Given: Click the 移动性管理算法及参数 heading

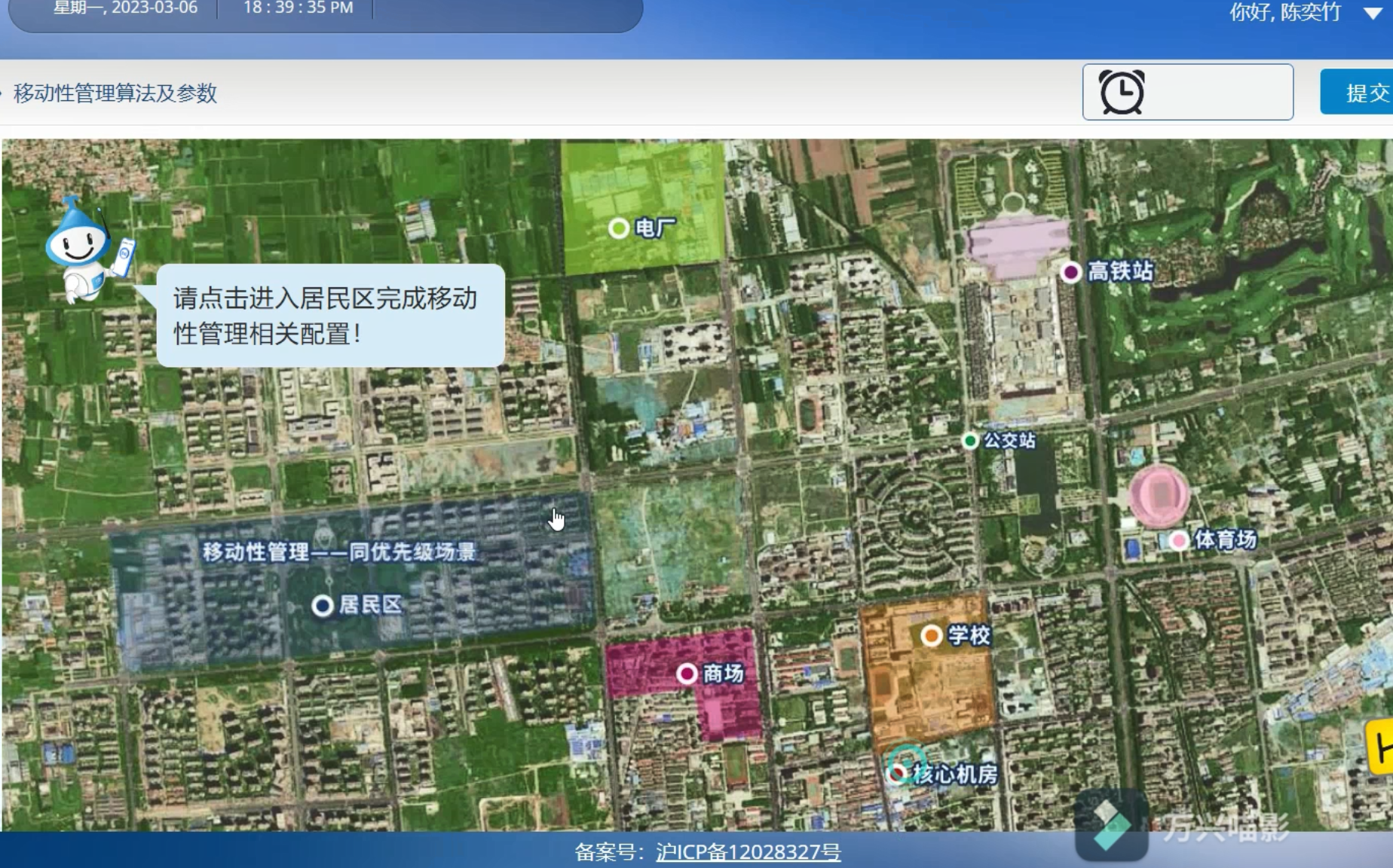Looking at the screenshot, I should [x=115, y=93].
